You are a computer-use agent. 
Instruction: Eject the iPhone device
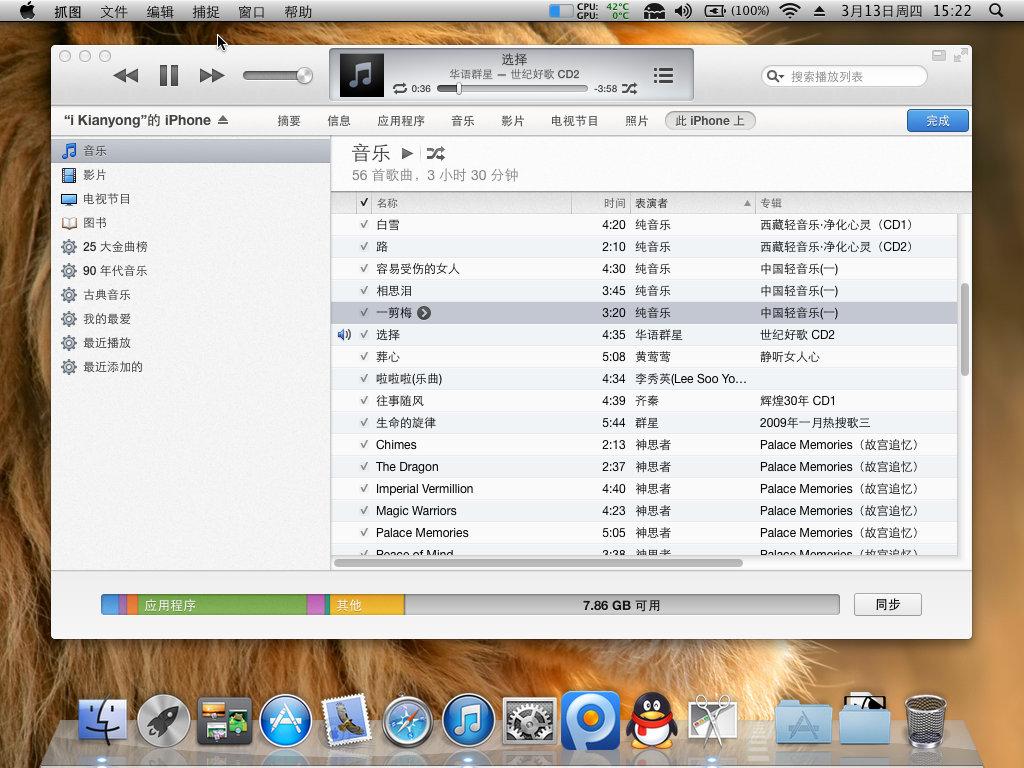click(223, 120)
